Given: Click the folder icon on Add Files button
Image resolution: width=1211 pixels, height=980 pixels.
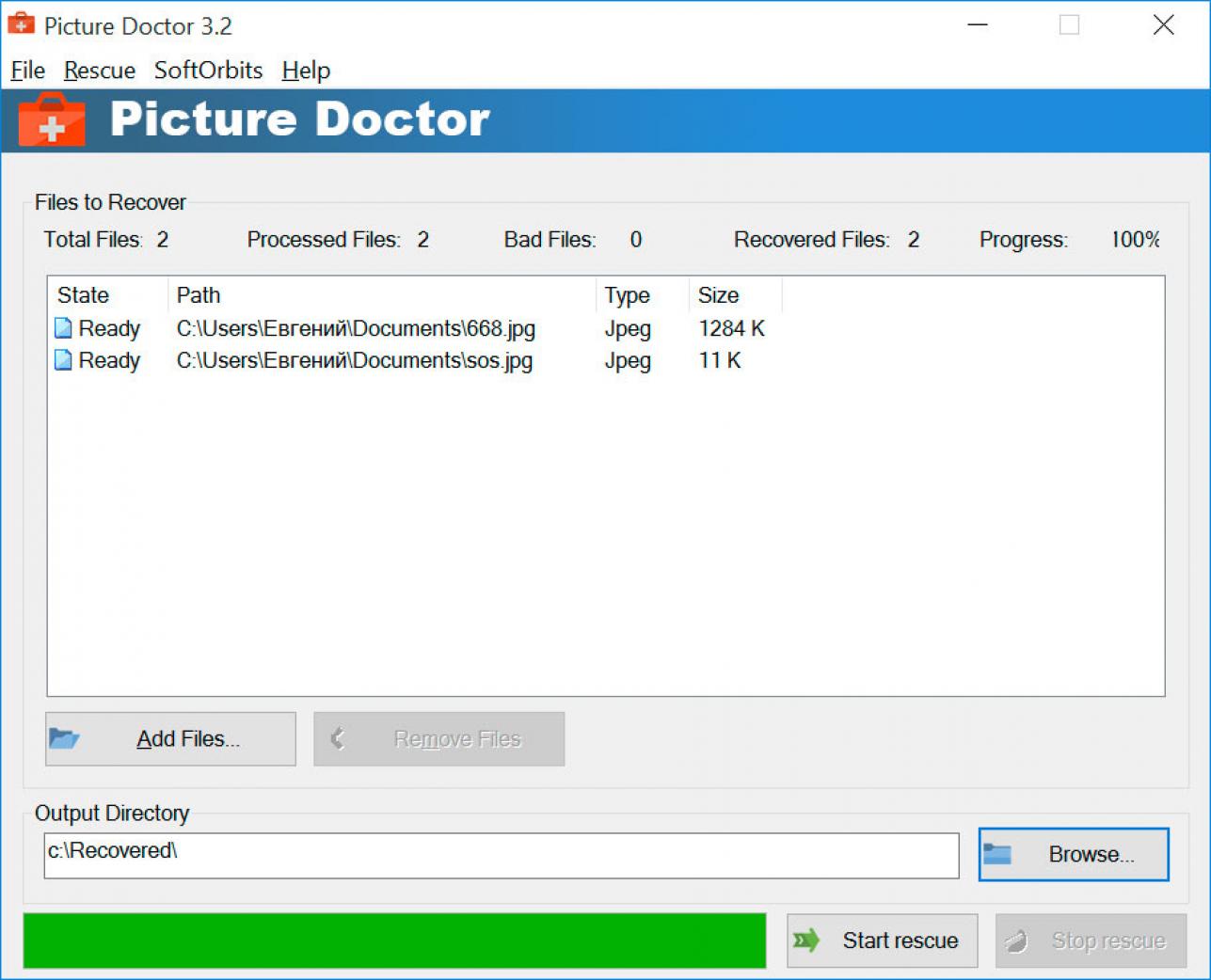Looking at the screenshot, I should (x=63, y=738).
